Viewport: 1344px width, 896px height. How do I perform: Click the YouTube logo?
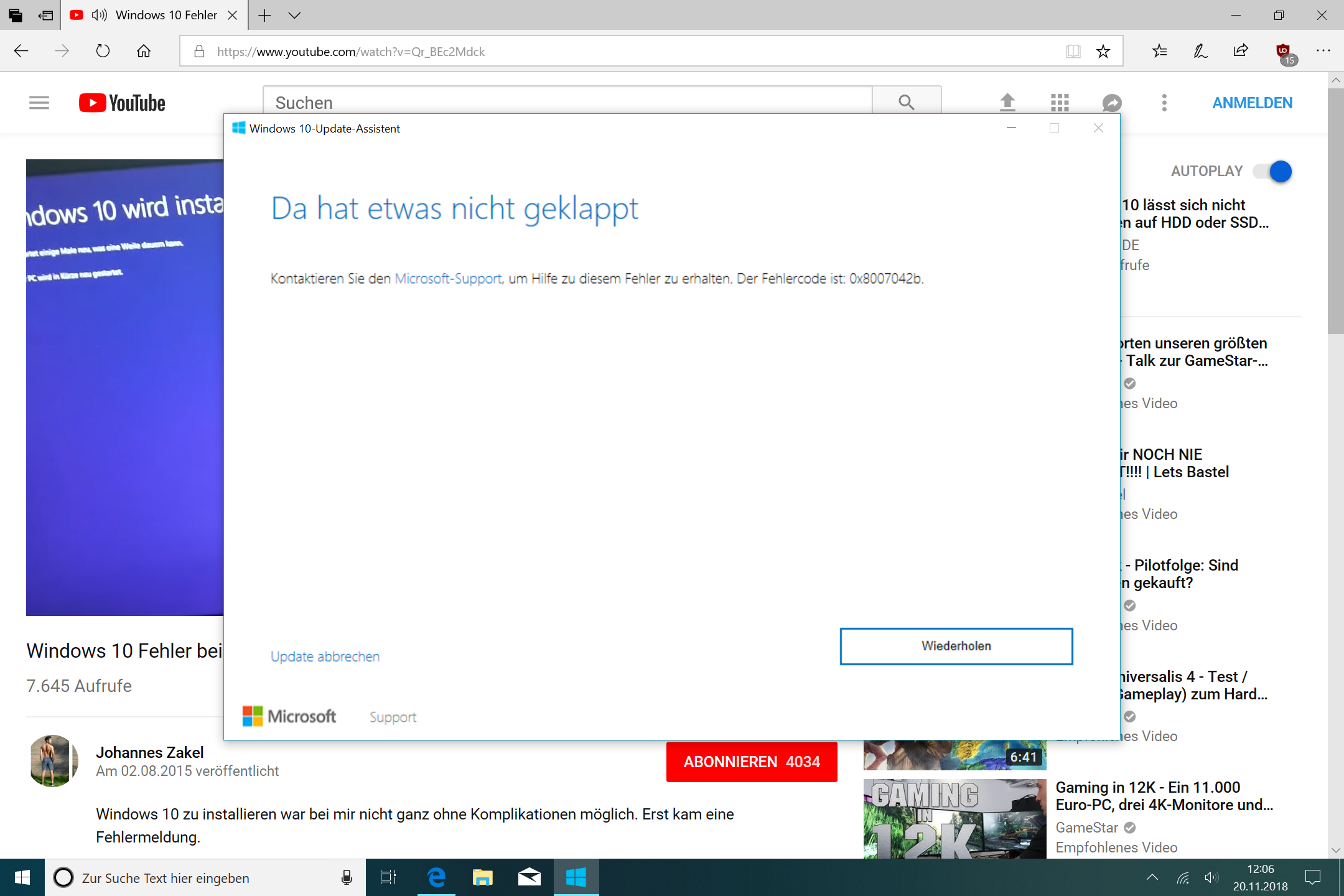pyautogui.click(x=122, y=103)
